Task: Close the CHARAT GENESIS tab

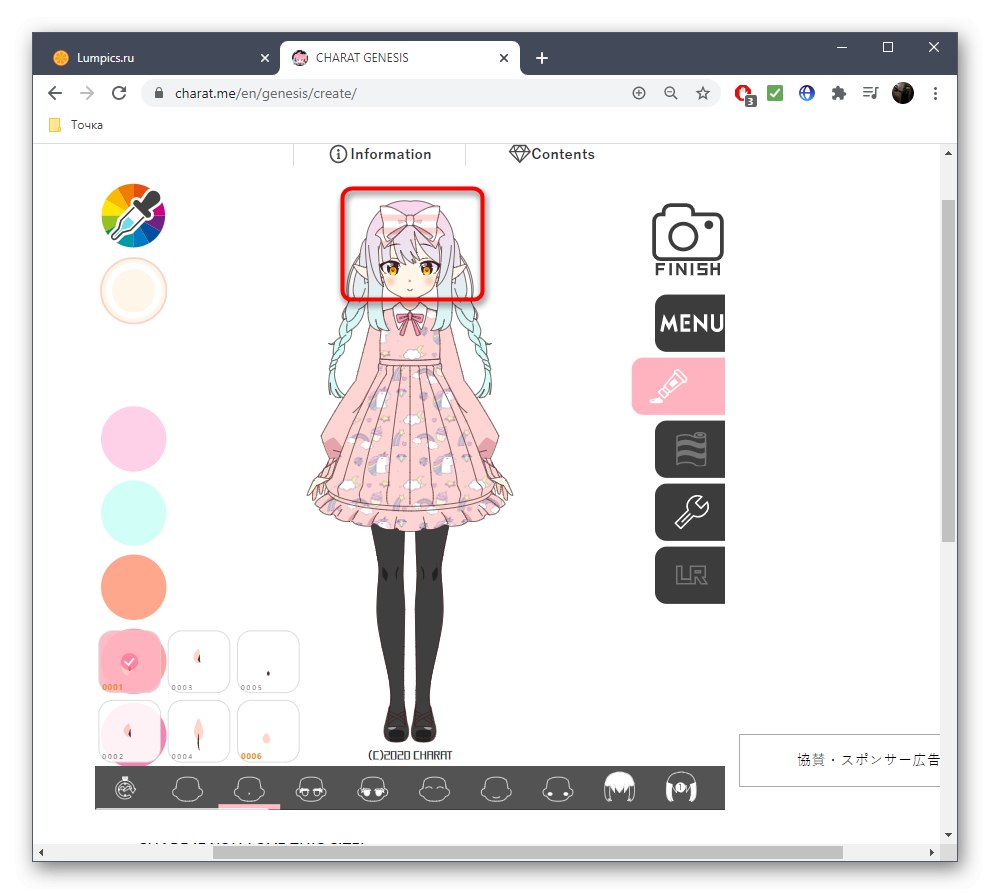Action: 504,58
